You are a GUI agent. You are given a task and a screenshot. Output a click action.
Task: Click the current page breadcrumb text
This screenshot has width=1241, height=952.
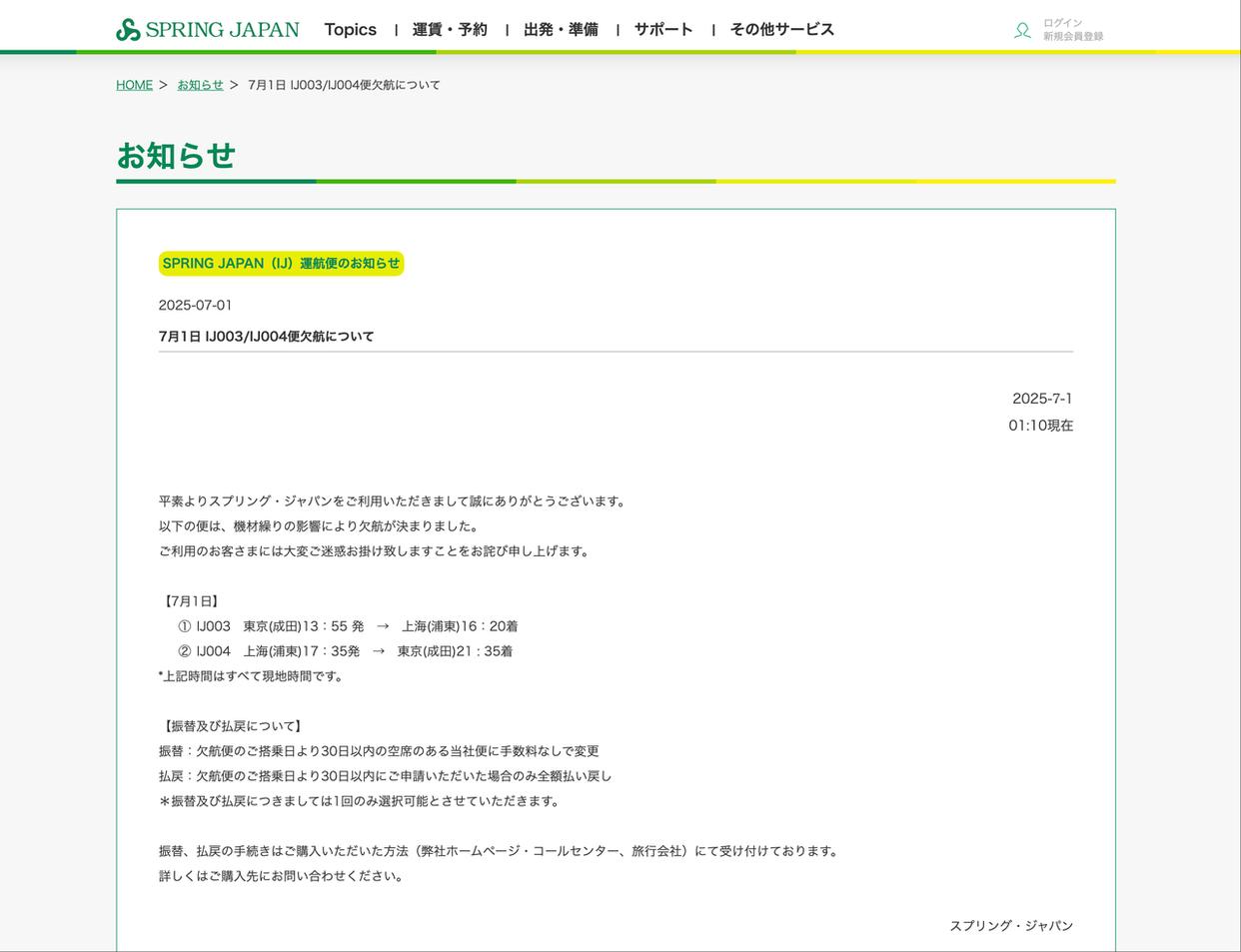(344, 85)
